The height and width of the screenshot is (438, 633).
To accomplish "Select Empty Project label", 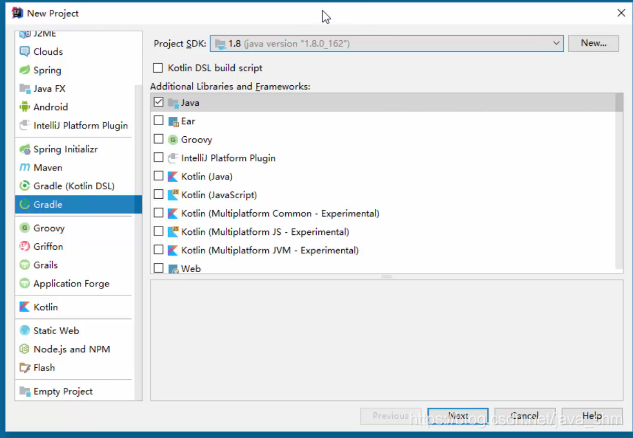I will pyautogui.click(x=63, y=392).
